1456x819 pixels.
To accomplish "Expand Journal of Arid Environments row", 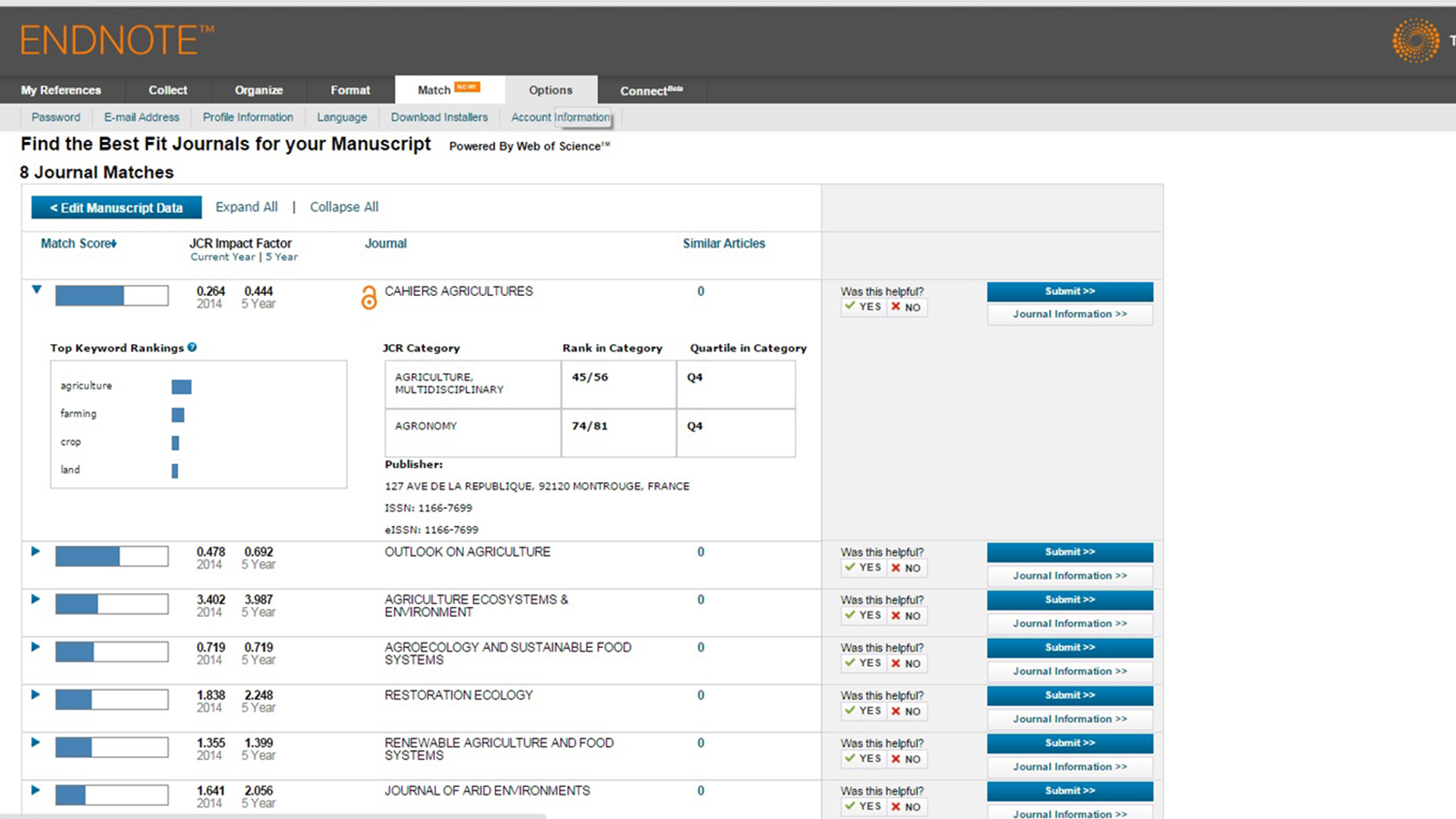I will click(x=35, y=790).
